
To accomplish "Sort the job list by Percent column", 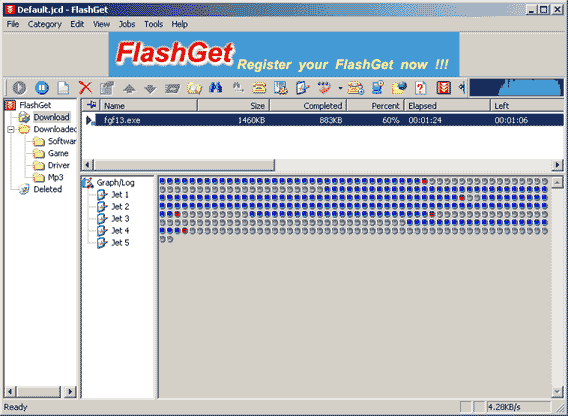I will (375, 106).
